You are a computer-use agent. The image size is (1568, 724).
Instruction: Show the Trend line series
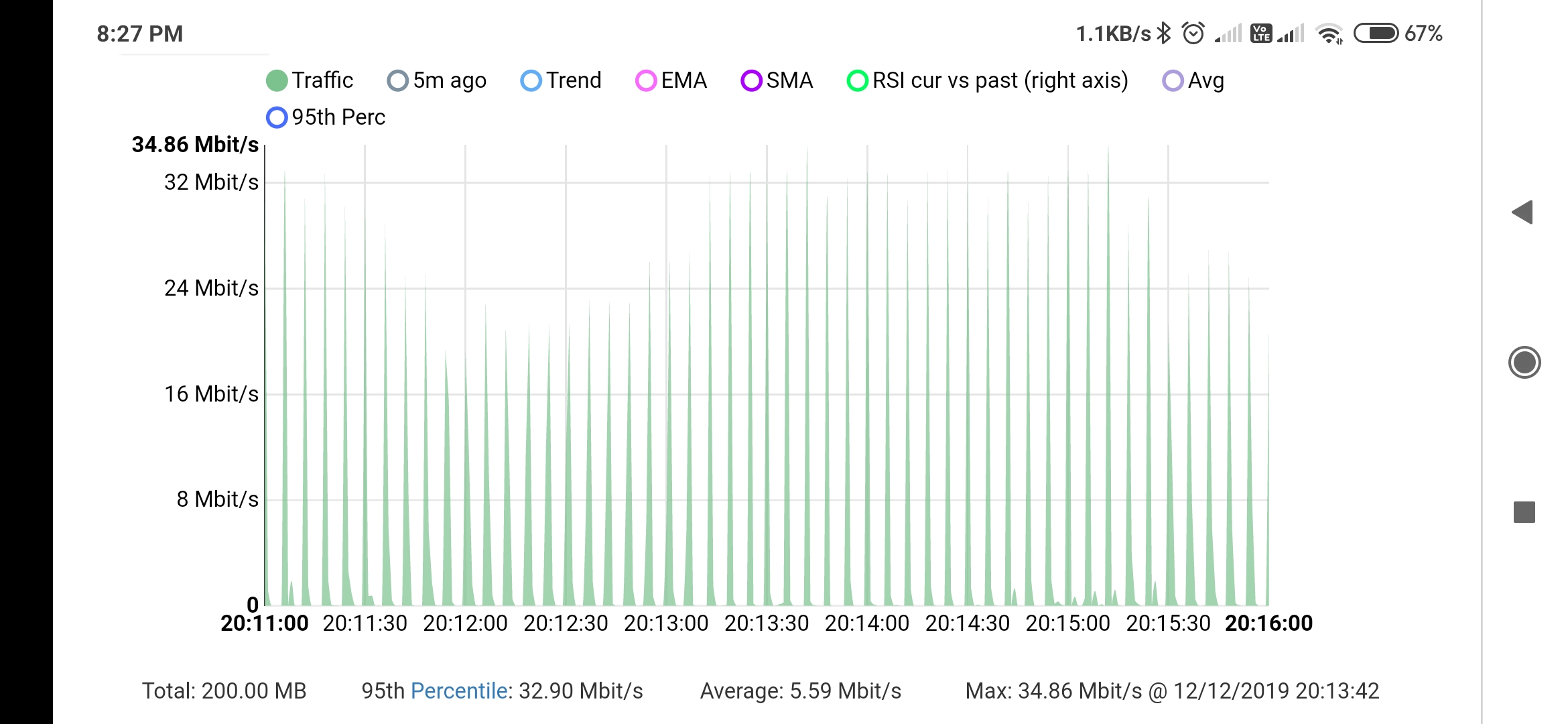point(561,80)
